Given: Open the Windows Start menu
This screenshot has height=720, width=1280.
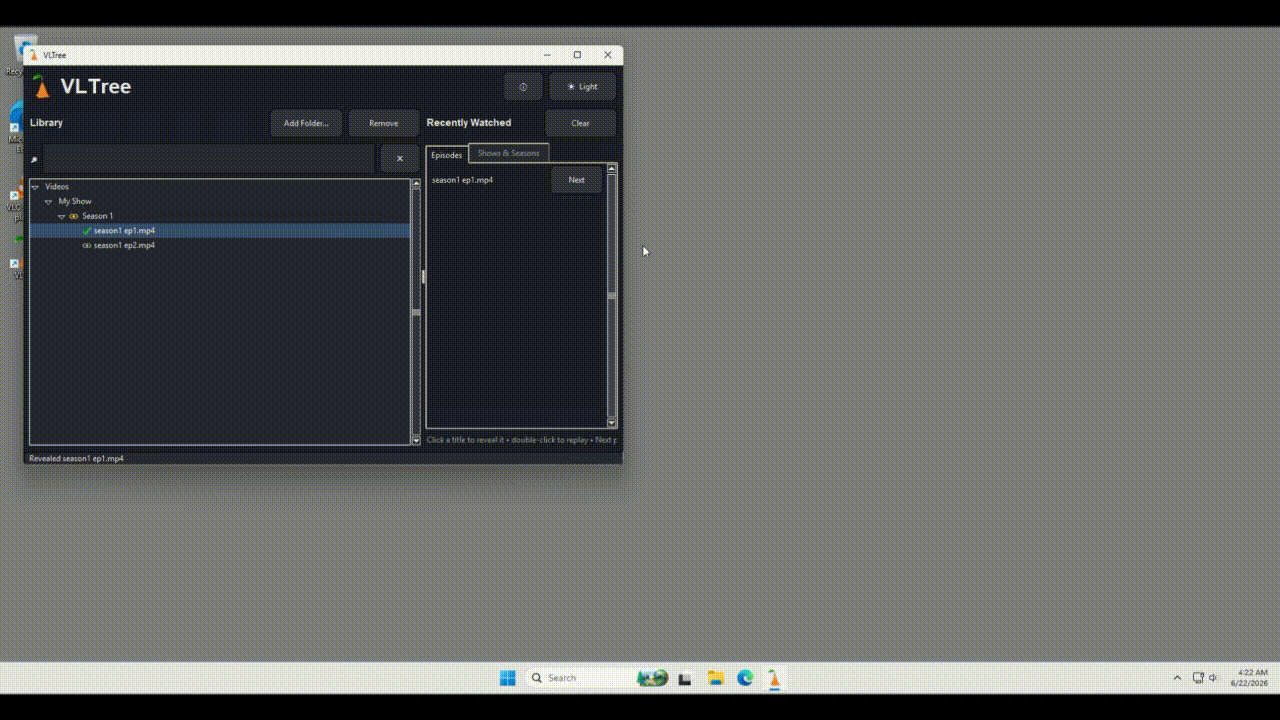Looking at the screenshot, I should 508,678.
